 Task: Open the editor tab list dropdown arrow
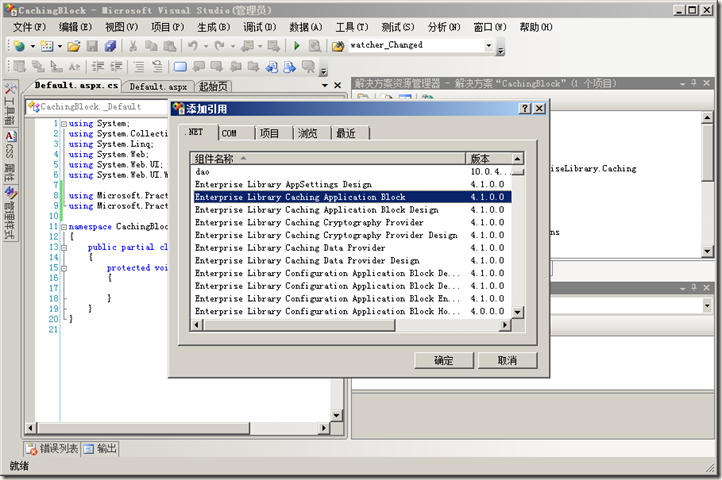(325, 86)
